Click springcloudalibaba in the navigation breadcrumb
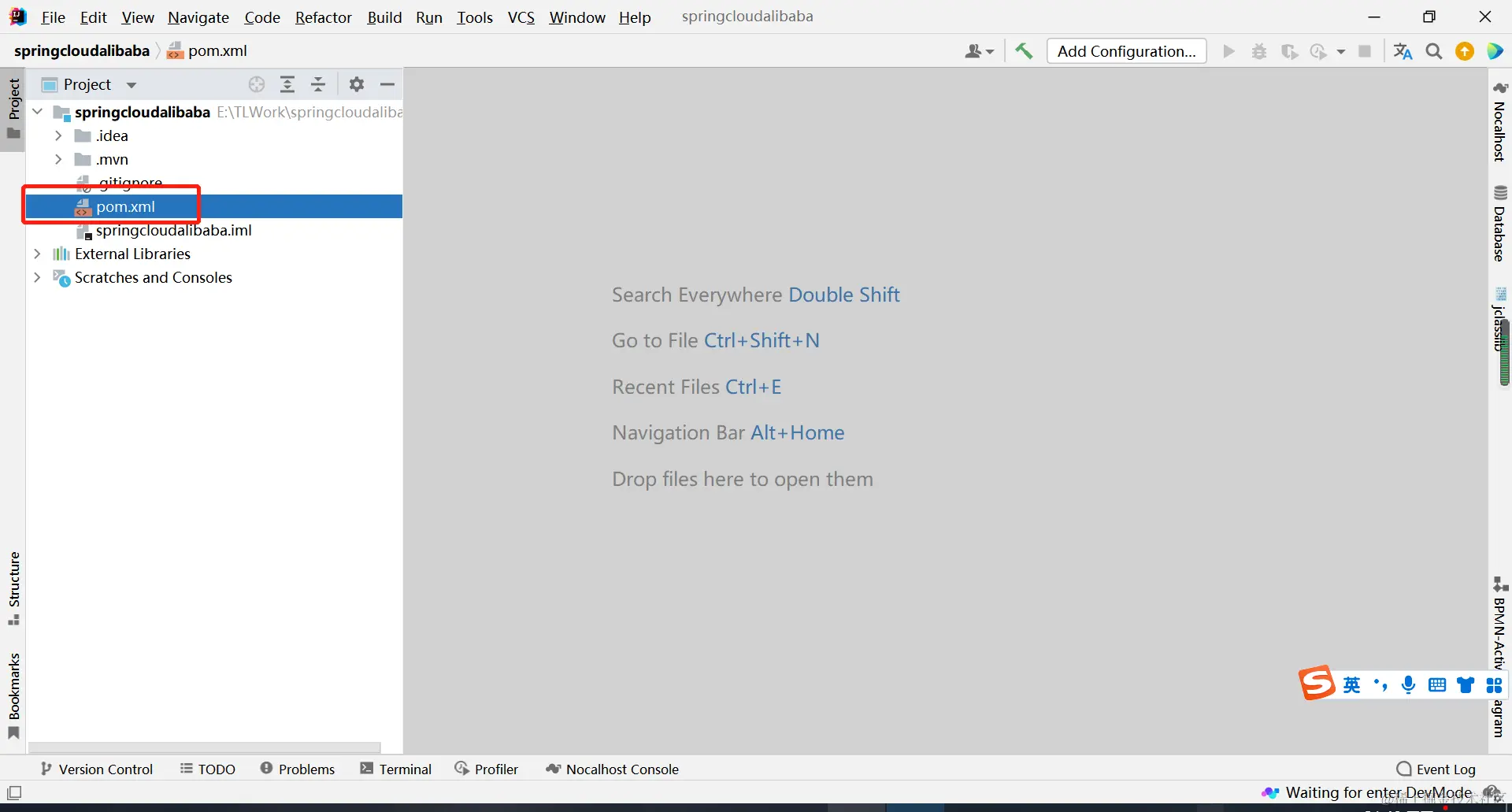Viewport: 1512px width, 812px height. (82, 50)
